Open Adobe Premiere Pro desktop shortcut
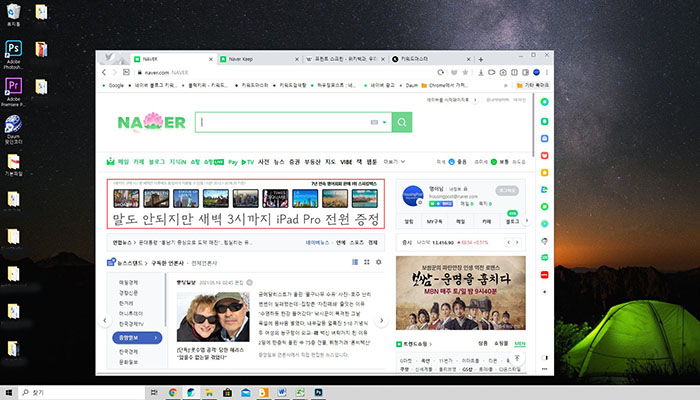The height and width of the screenshot is (400, 700). tap(13, 92)
